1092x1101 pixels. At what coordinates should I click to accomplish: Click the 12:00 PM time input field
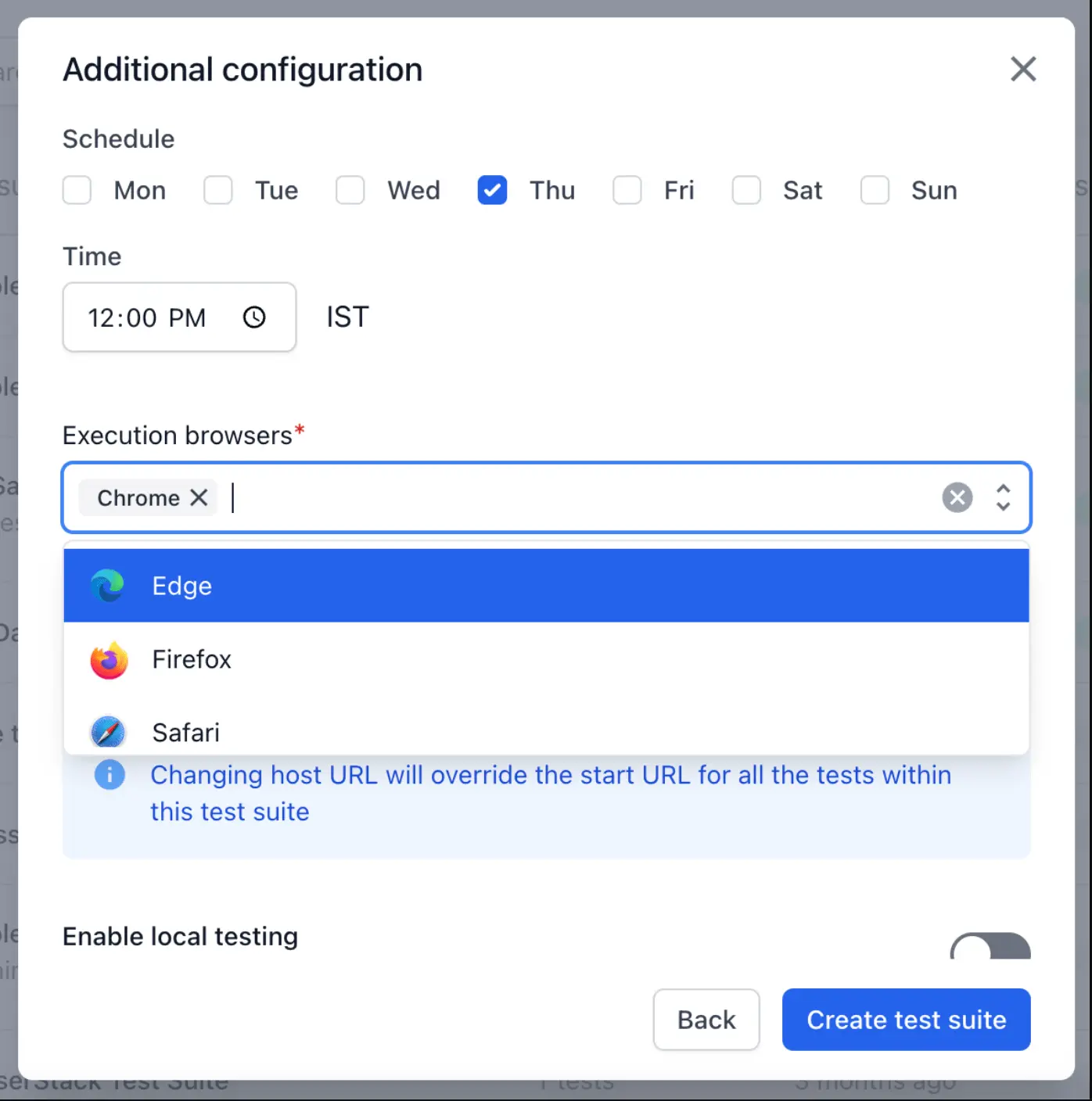pos(179,317)
